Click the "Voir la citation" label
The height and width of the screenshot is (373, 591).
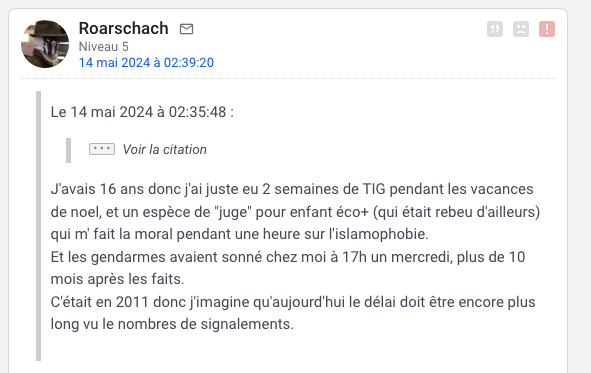165,150
